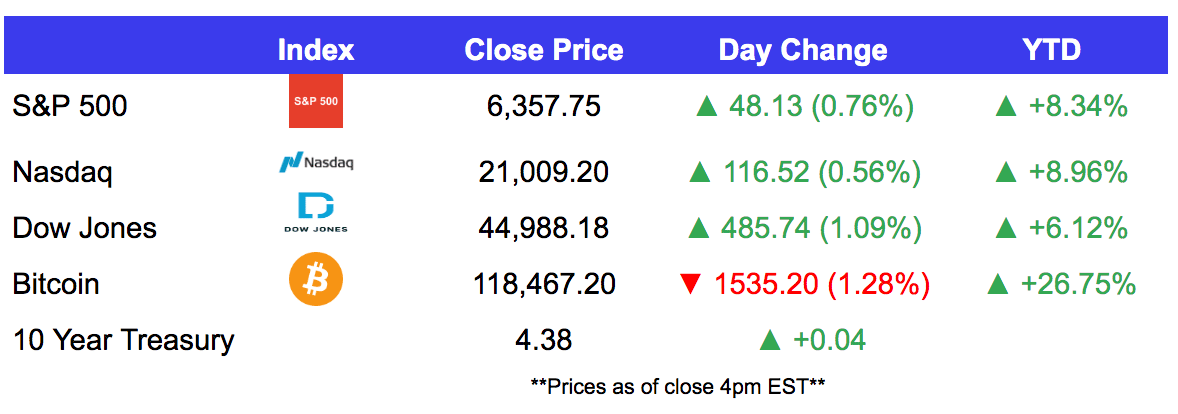The image size is (1178, 414).
Task: Select the Index column header
Action: (x=316, y=50)
